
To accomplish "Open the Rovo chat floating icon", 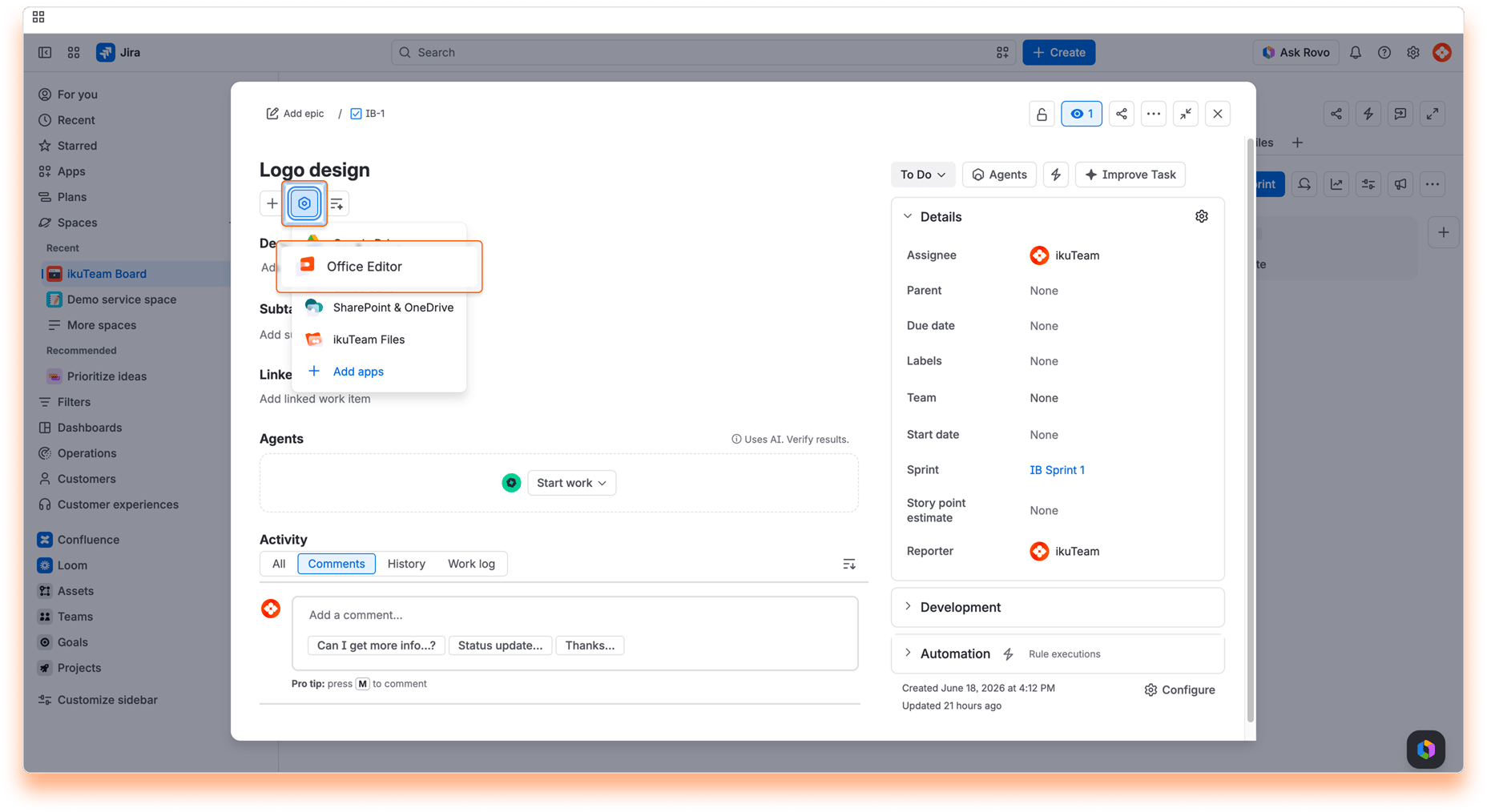I will coord(1426,749).
